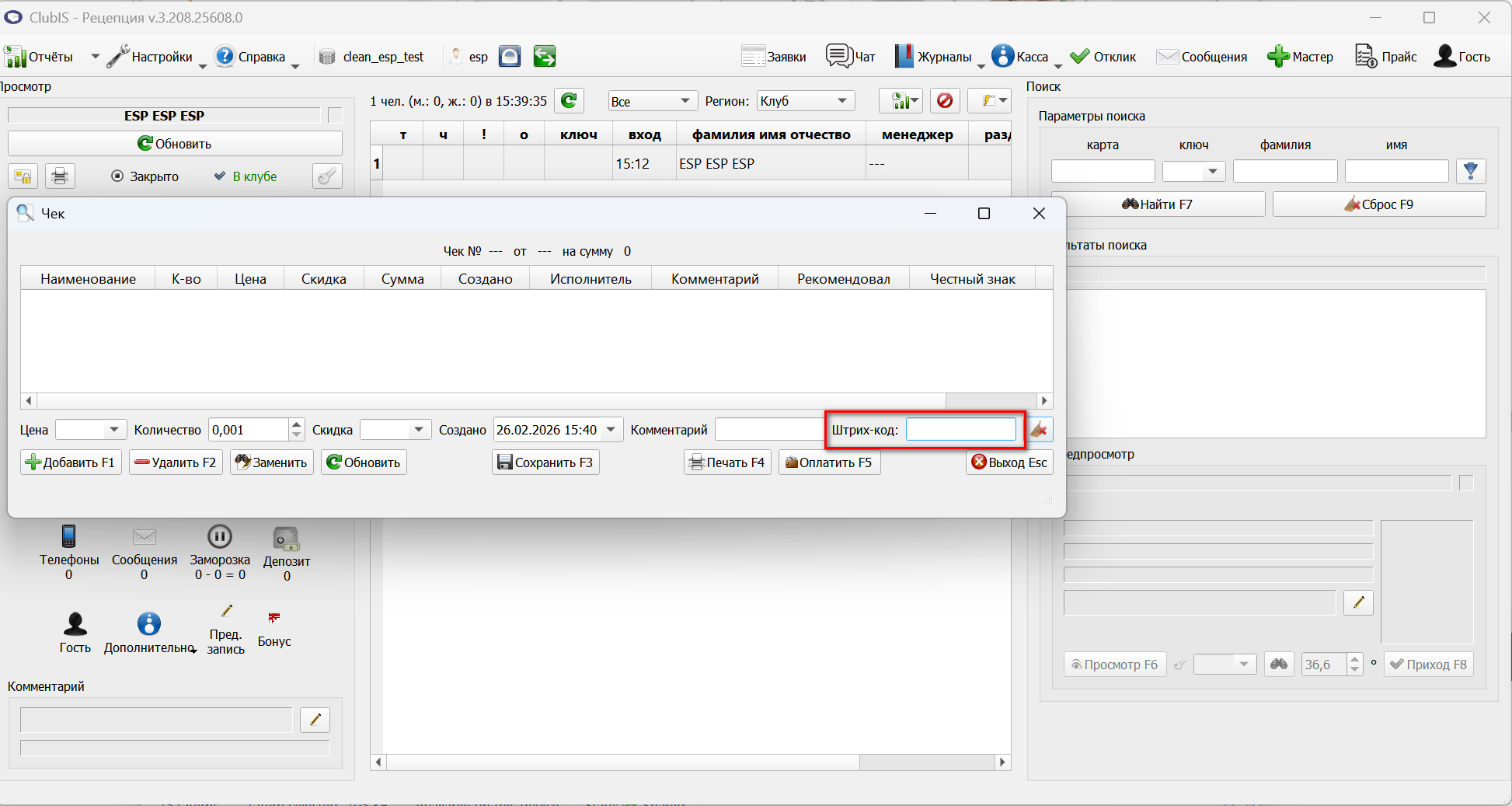Image resolution: width=1512 pixels, height=806 pixels.
Task: Click the Заморозка pause icon
Action: (x=220, y=536)
